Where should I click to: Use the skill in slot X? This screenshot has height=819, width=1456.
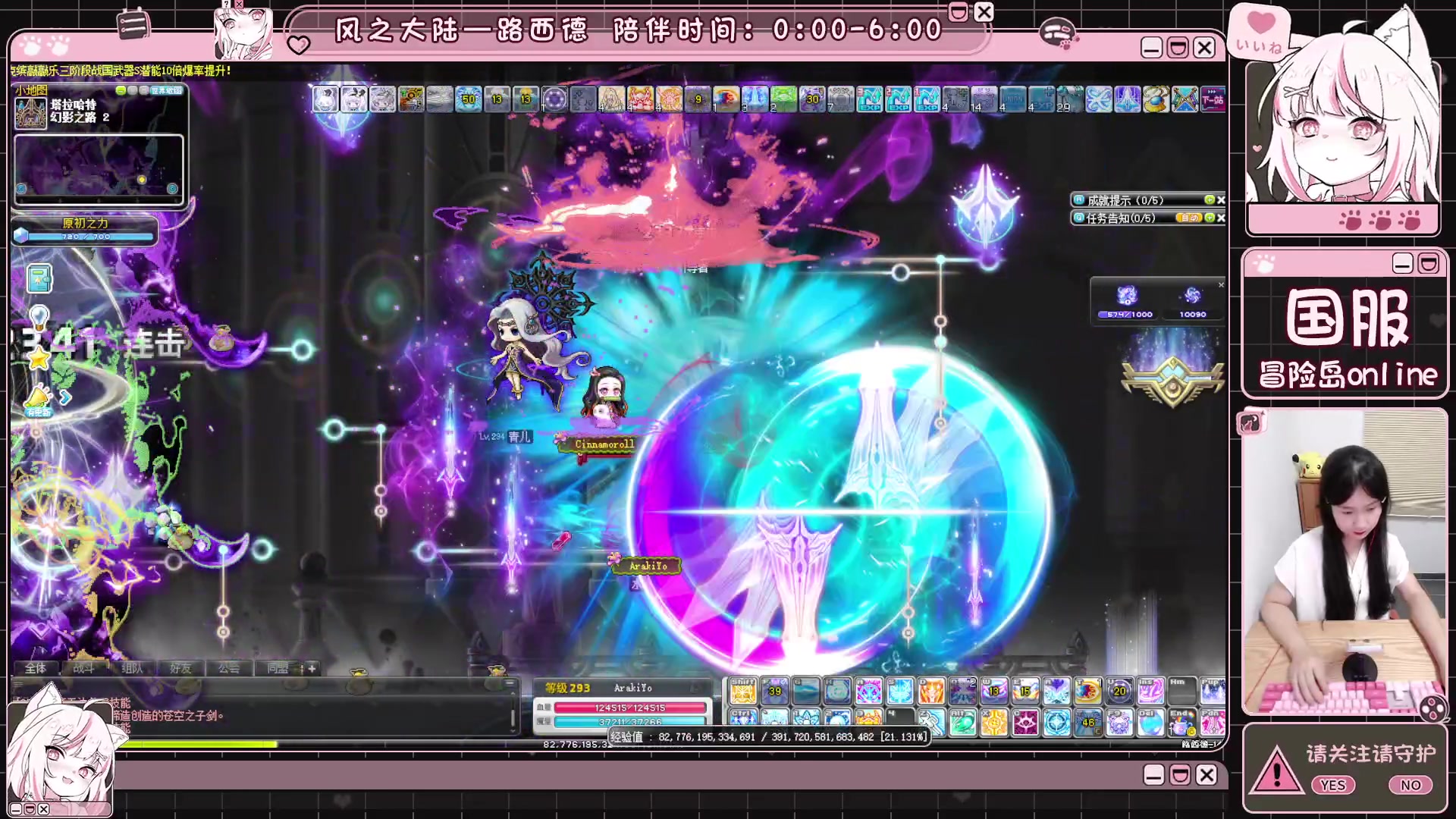tap(994, 723)
